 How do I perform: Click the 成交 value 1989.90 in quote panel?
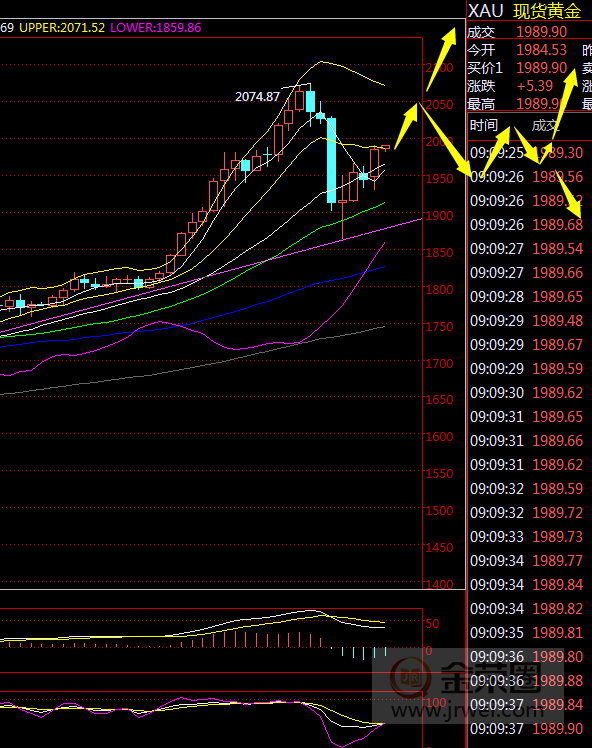541,32
